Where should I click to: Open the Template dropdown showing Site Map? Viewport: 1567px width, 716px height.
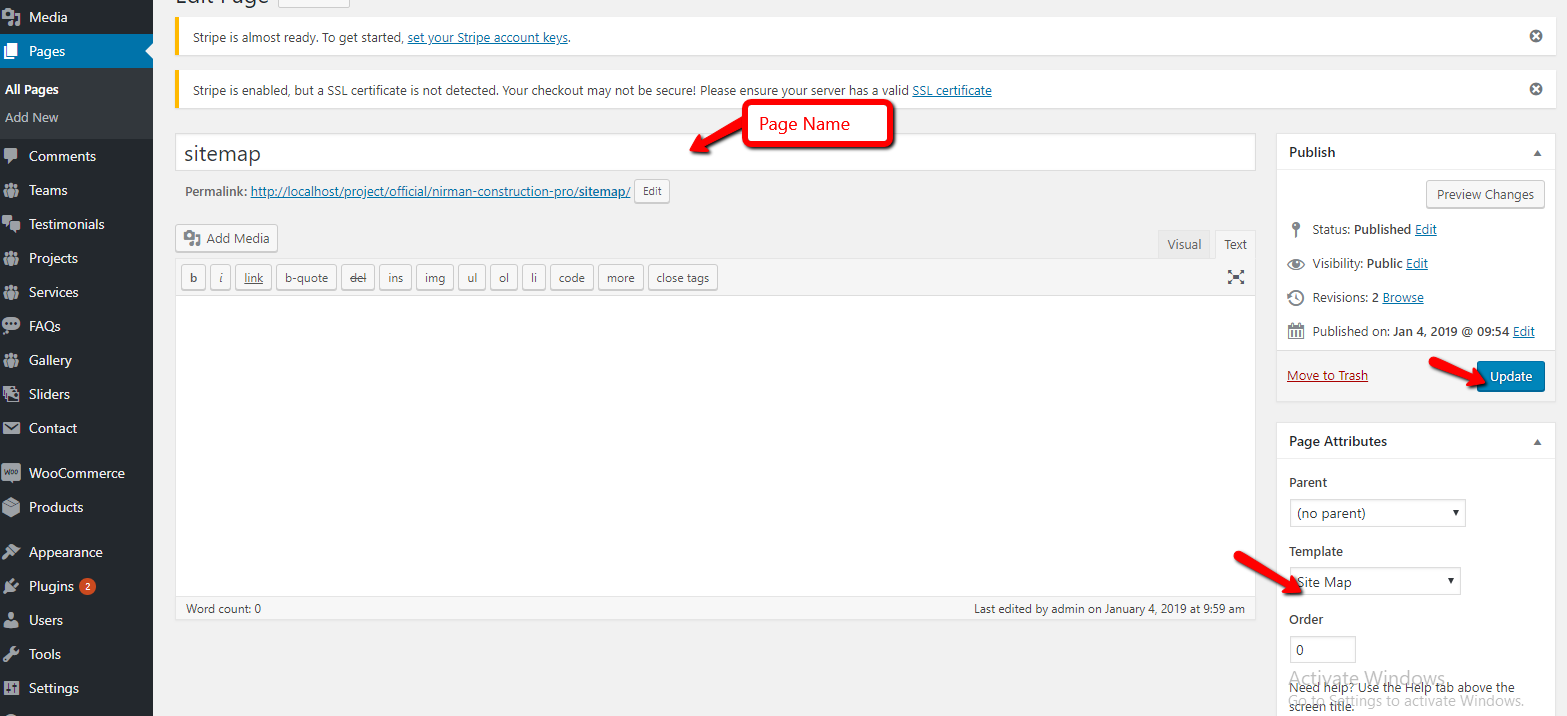1376,581
